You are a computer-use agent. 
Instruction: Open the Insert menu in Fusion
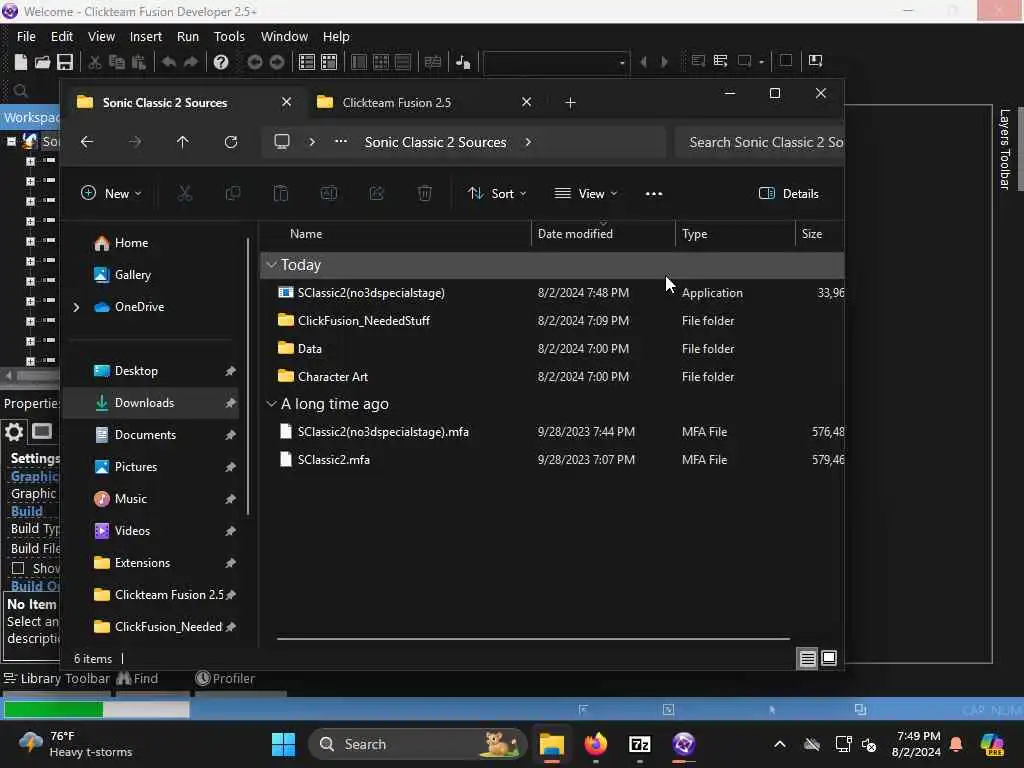(146, 37)
